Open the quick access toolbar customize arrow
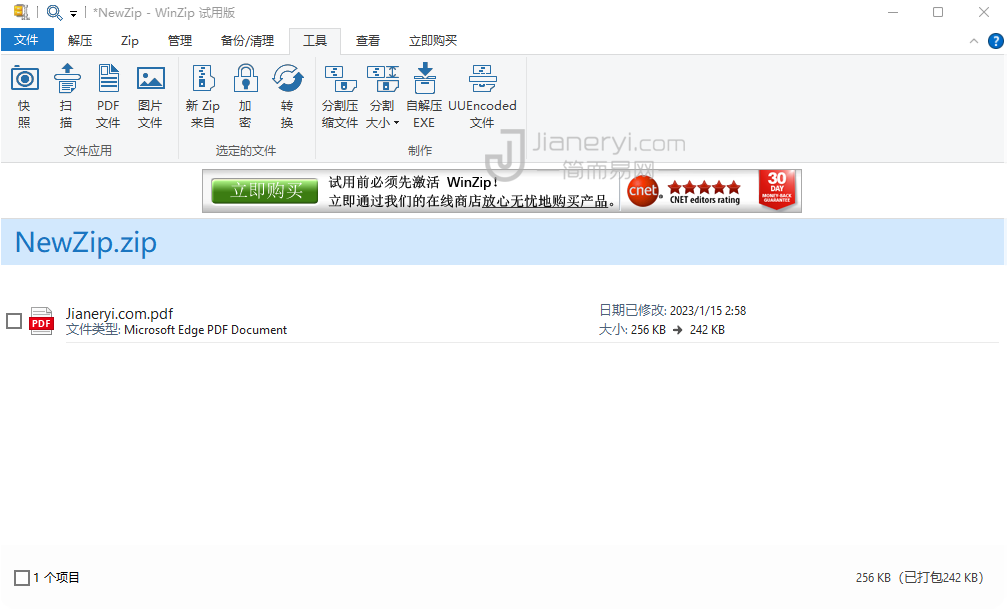 [x=73, y=14]
